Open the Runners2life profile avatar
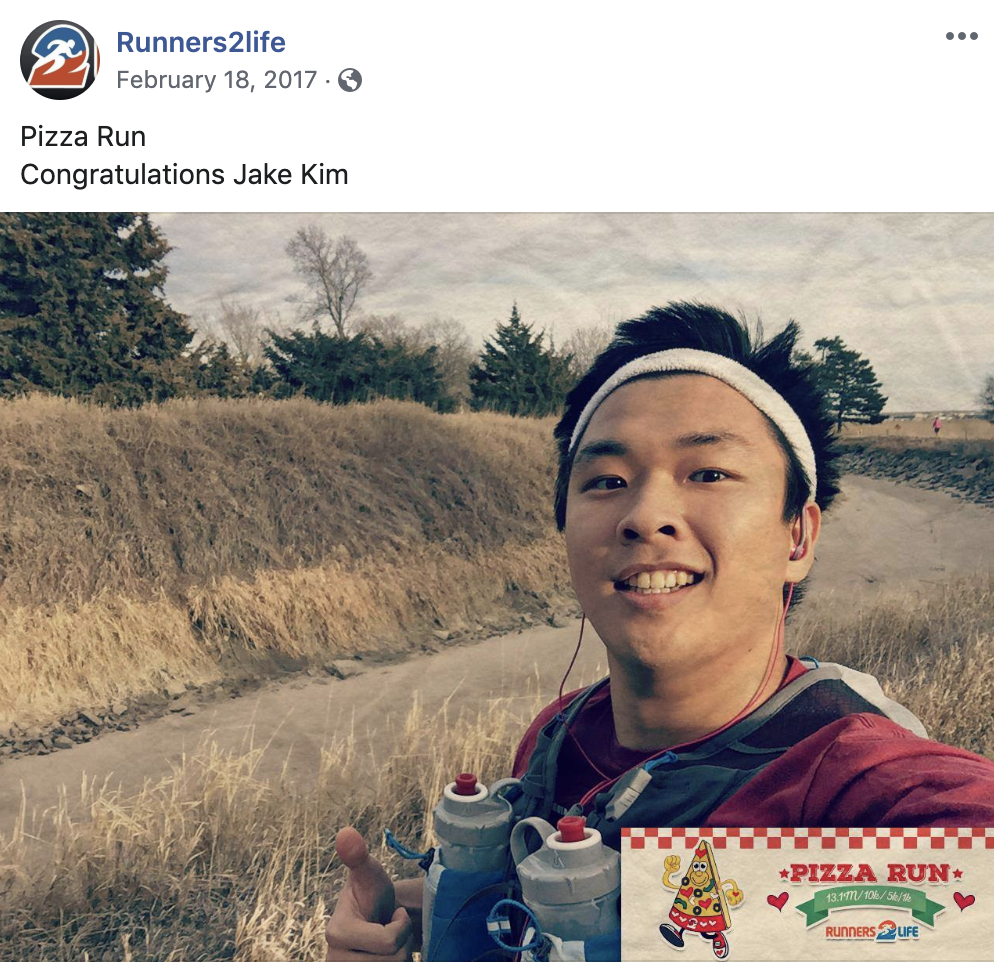Image resolution: width=994 pixels, height=962 pixels. point(60,60)
